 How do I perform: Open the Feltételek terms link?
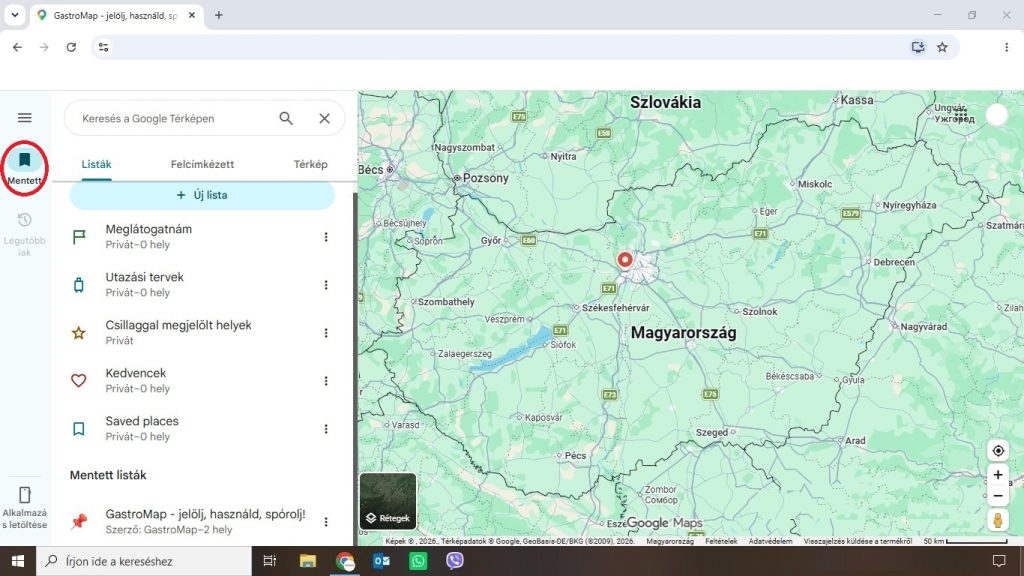(721, 541)
